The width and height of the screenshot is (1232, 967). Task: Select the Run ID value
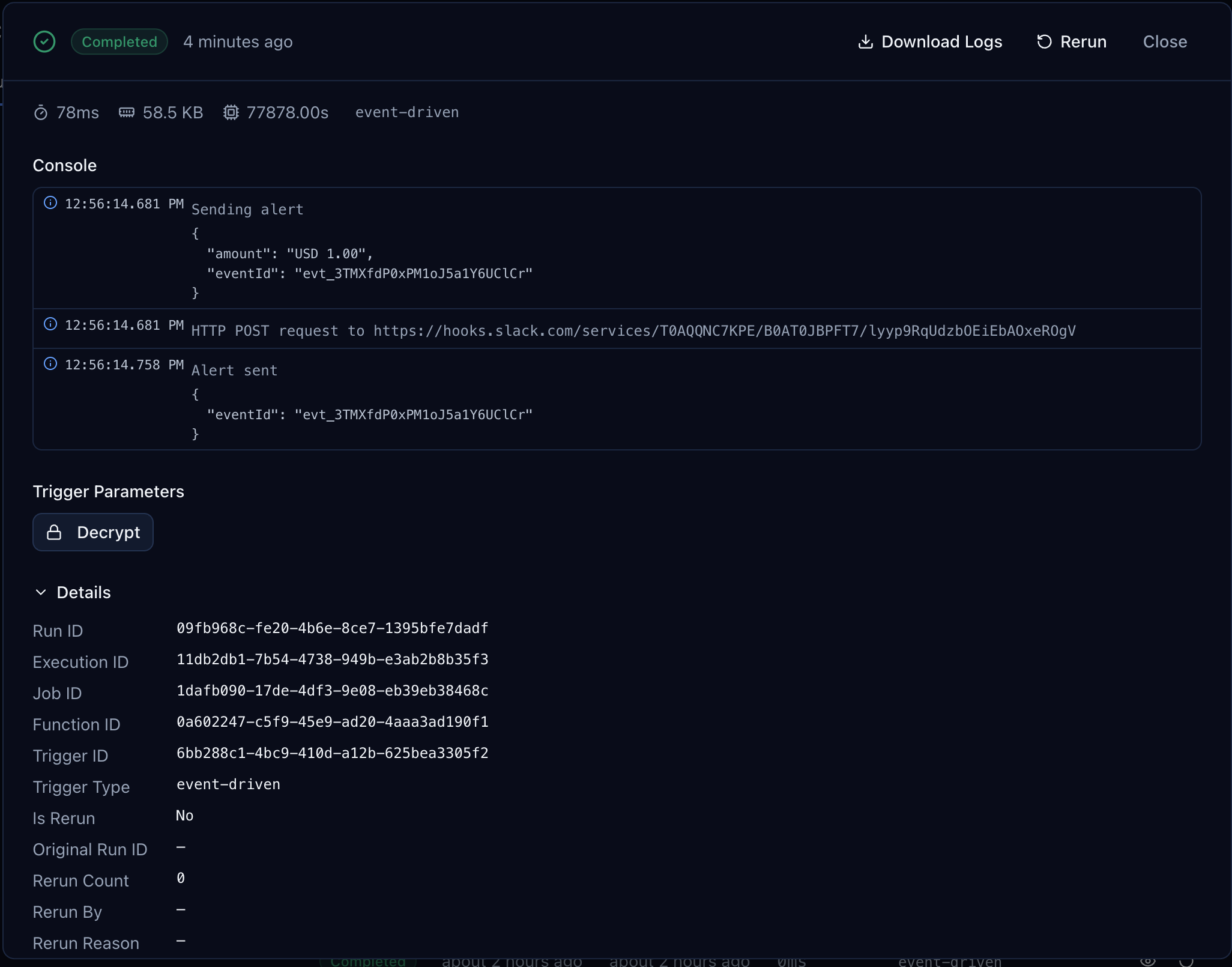(x=332, y=628)
